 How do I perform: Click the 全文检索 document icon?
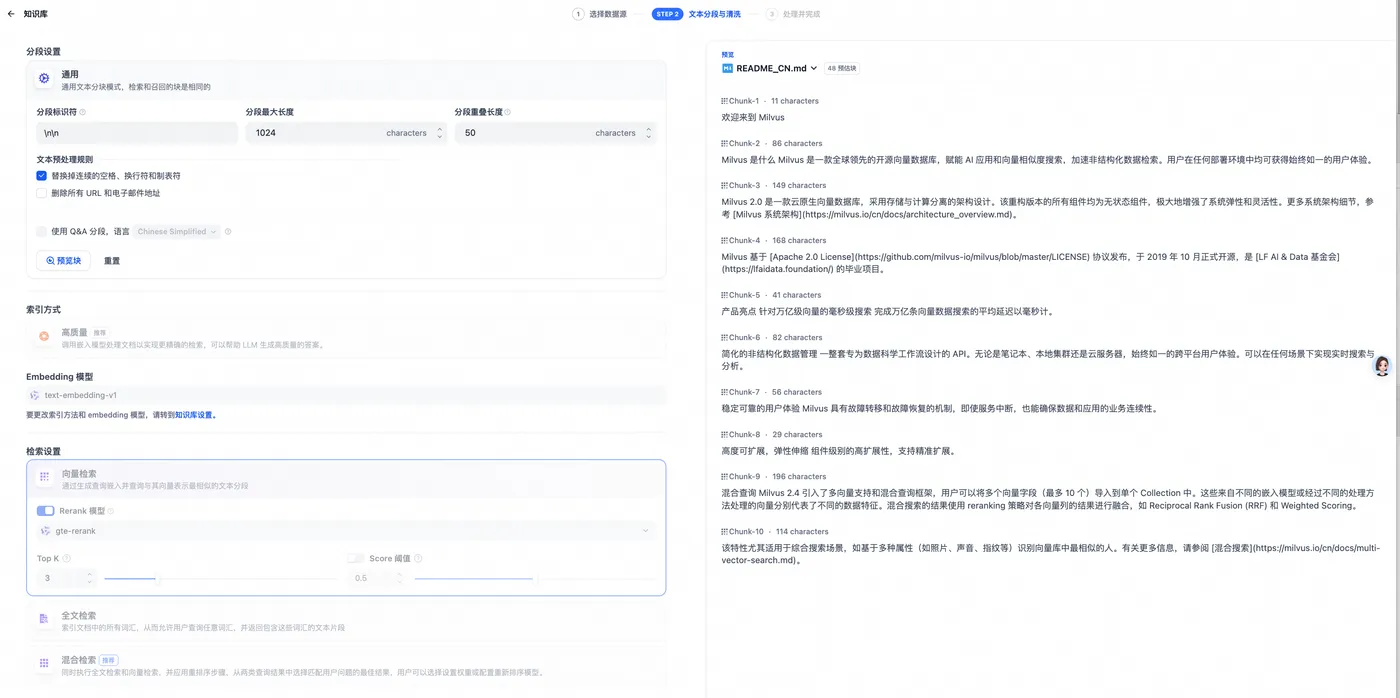(x=44, y=619)
